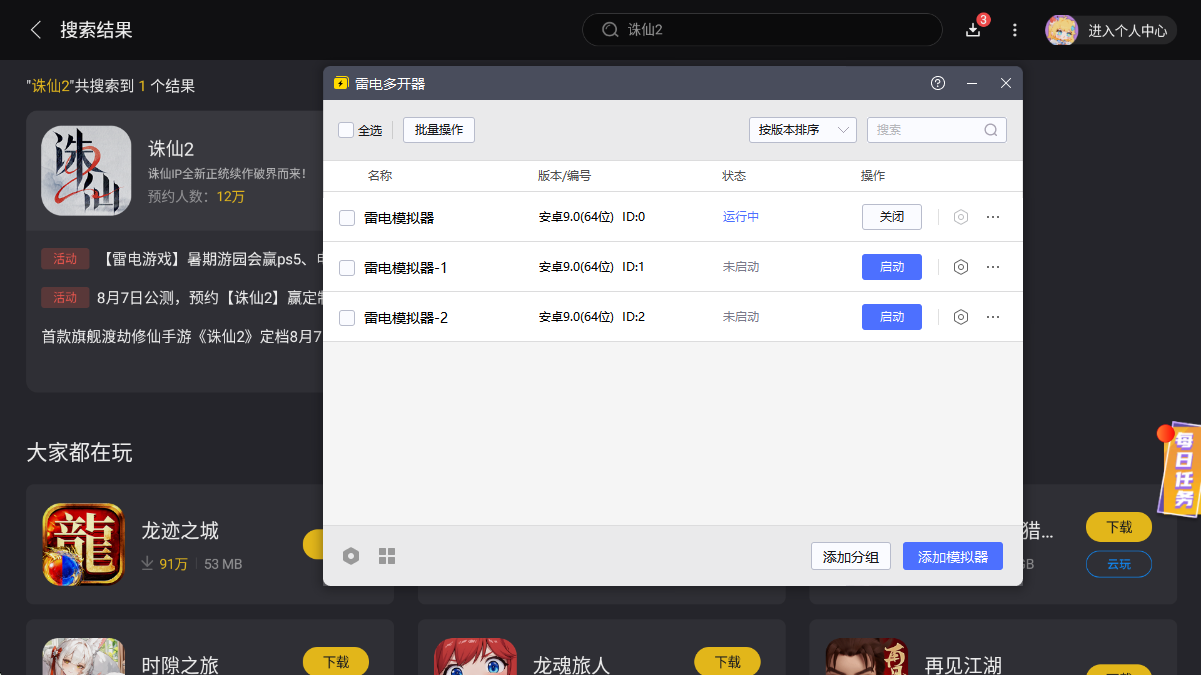This screenshot has width=1201, height=675.
Task: Click the 状态 column header
Action: 734,176
